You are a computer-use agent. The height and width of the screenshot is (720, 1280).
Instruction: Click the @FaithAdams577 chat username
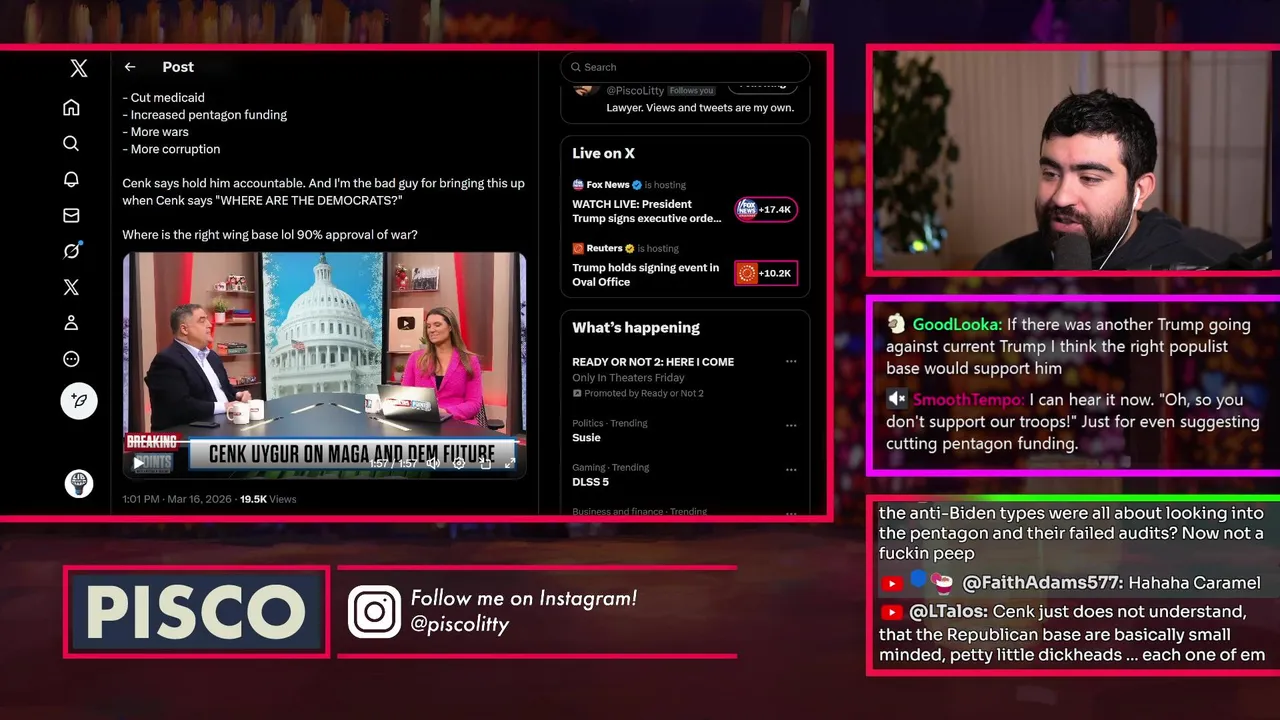pos(1041,583)
